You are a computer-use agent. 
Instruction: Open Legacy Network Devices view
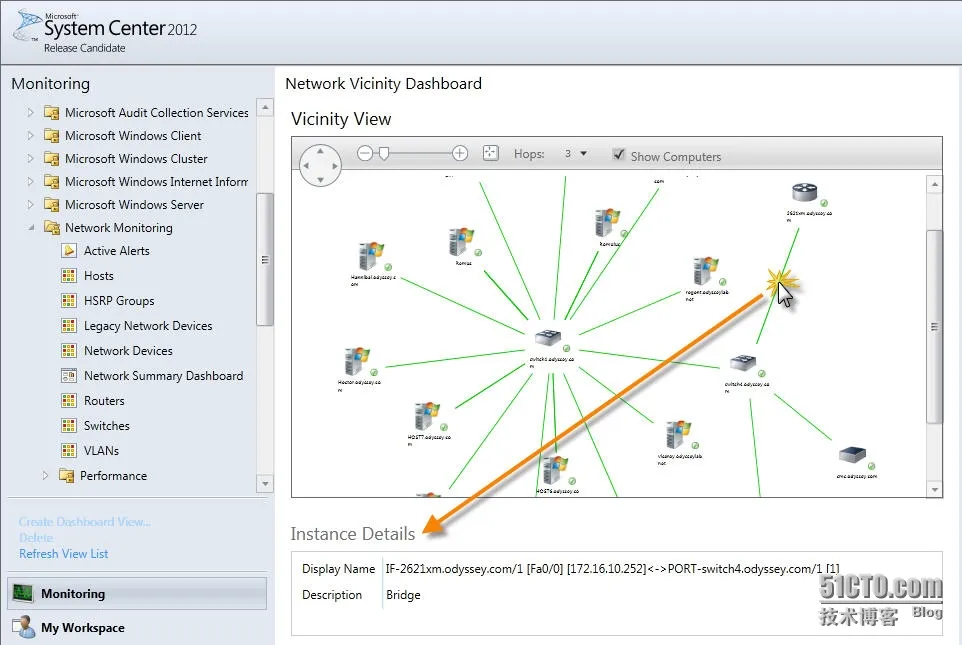148,326
